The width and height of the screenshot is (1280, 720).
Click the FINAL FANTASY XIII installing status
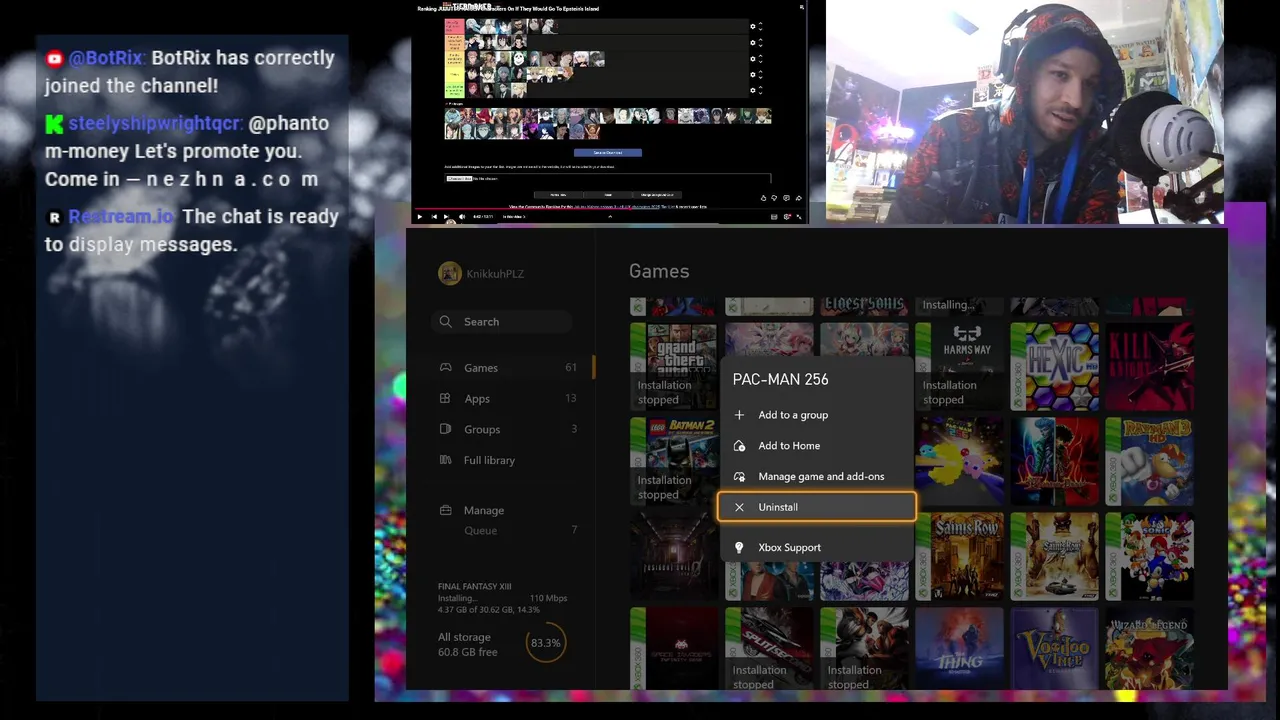[502, 598]
